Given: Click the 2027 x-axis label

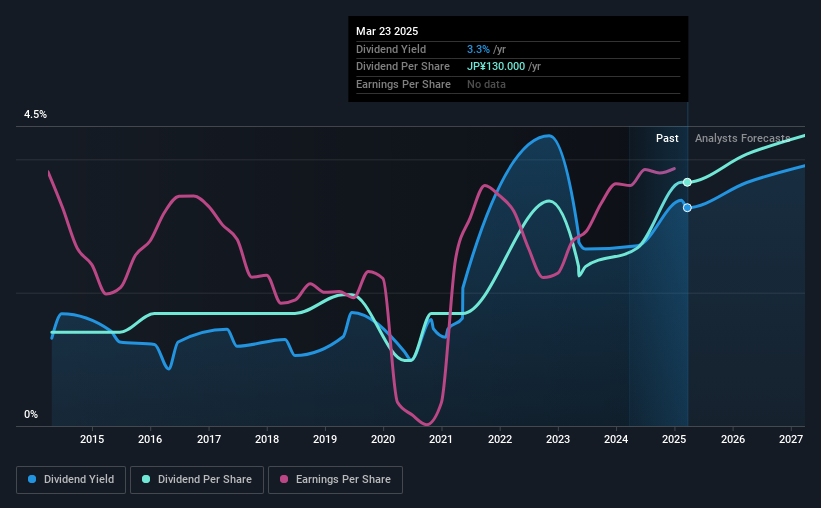Looking at the screenshot, I should tap(791, 439).
